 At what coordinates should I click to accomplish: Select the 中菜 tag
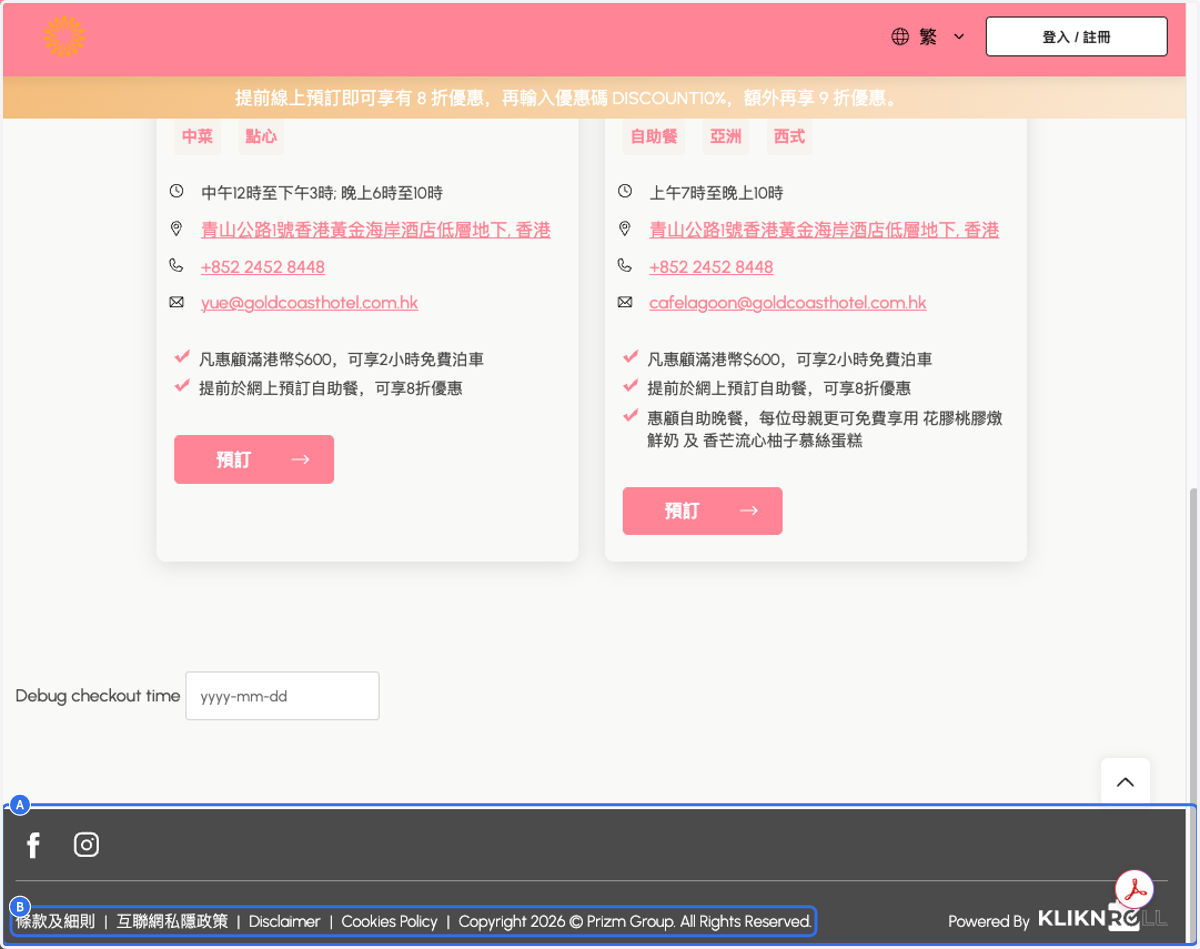pos(198,137)
